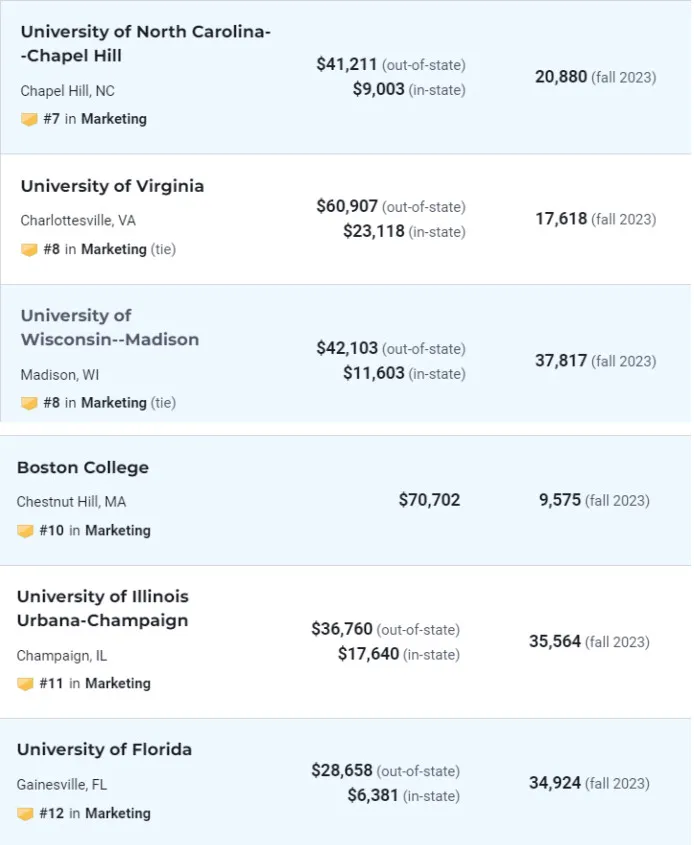Click ranking badge icon for Wisconsin--Madison

pyautogui.click(x=29, y=403)
